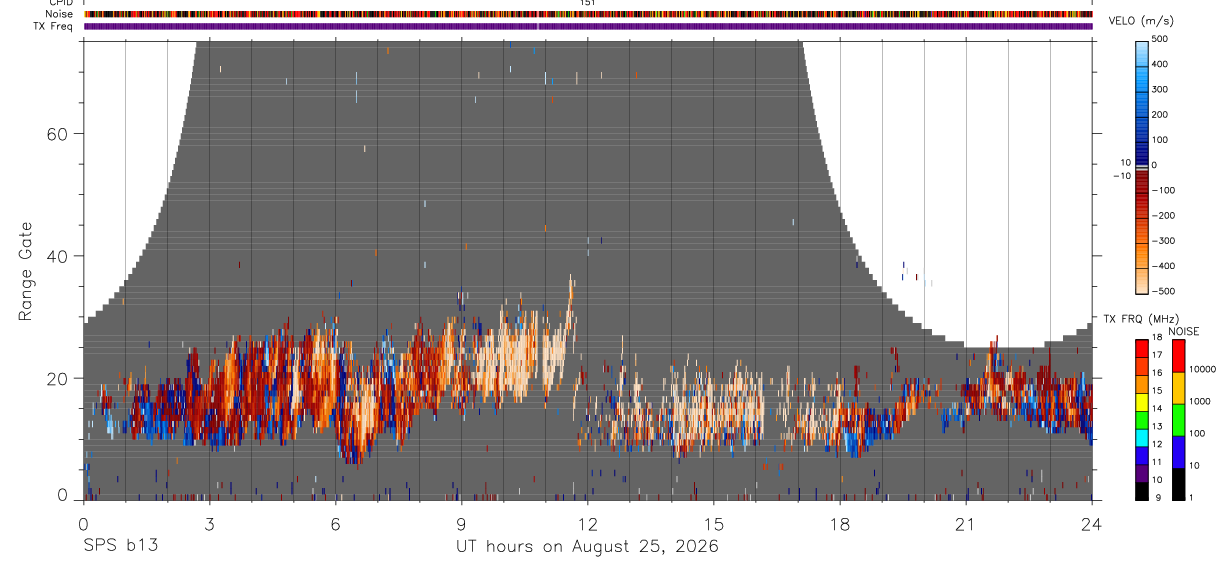Click the UT hours on August 25 title
1228x567 pixels.
(587, 547)
